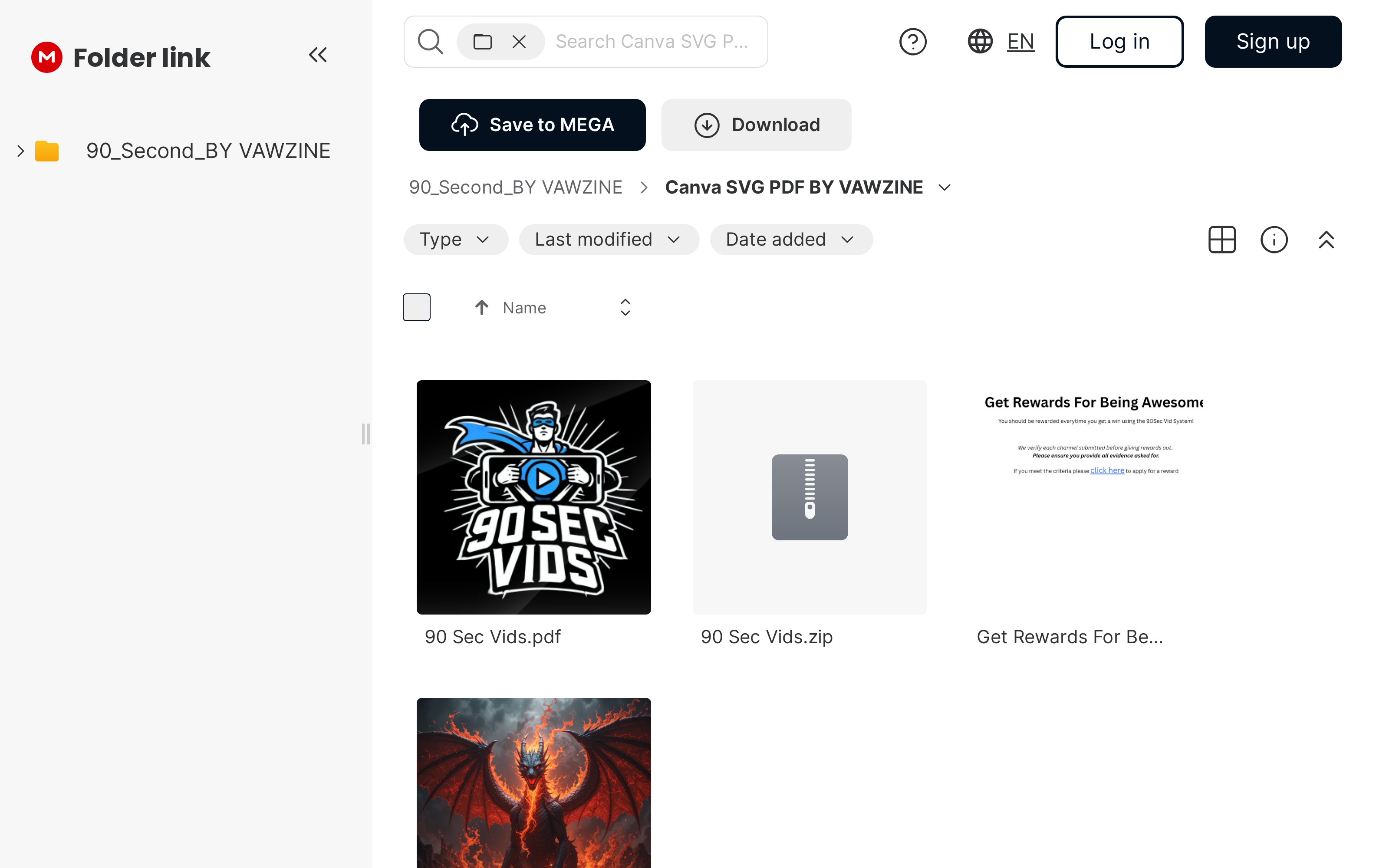Open the Last modified filter dropdown
Viewport: 1389px width, 868px height.
(x=609, y=240)
